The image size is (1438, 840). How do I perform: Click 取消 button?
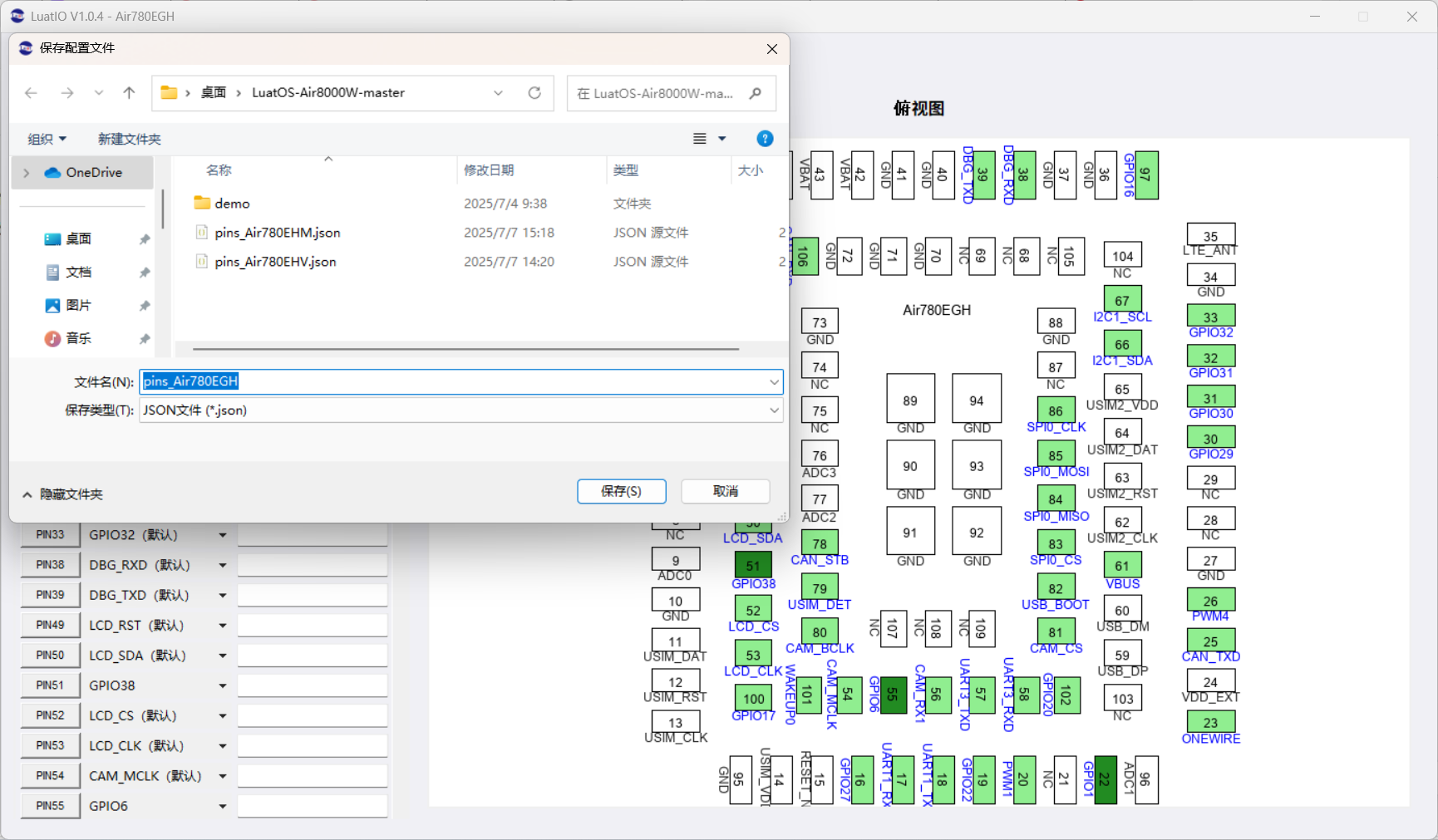[x=726, y=491]
